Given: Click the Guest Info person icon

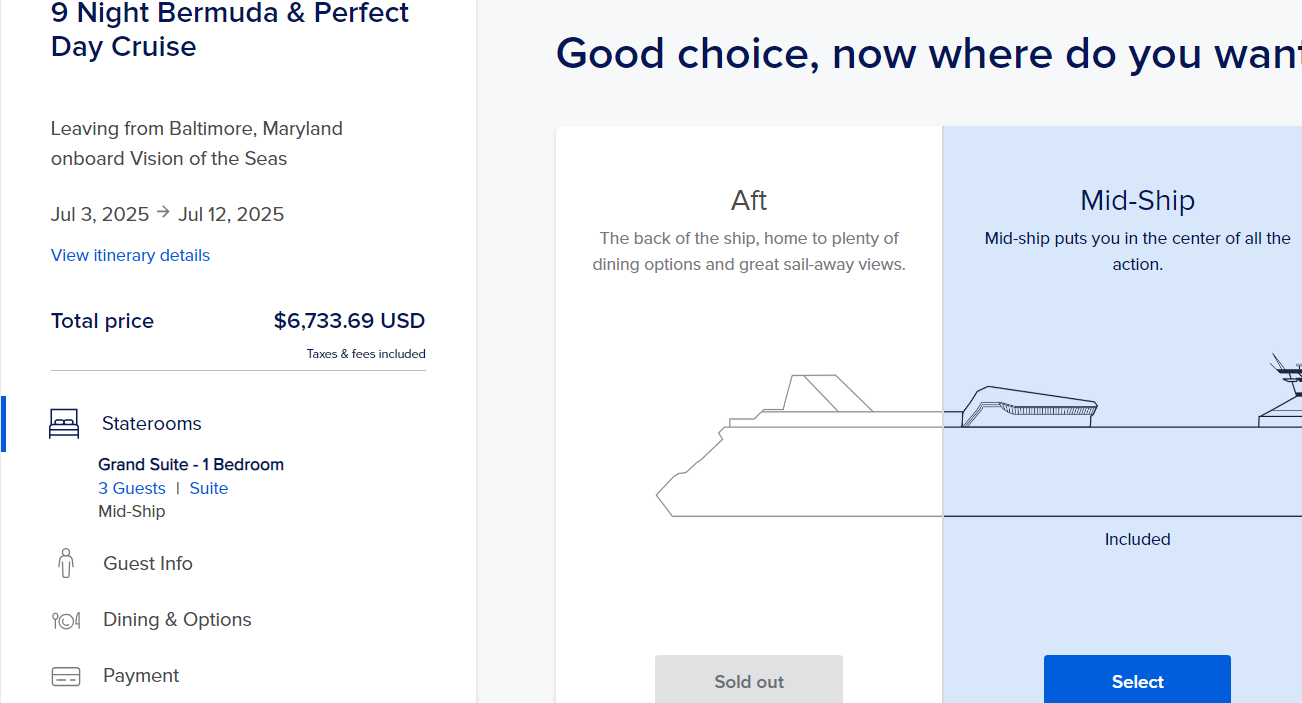Looking at the screenshot, I should (65, 563).
